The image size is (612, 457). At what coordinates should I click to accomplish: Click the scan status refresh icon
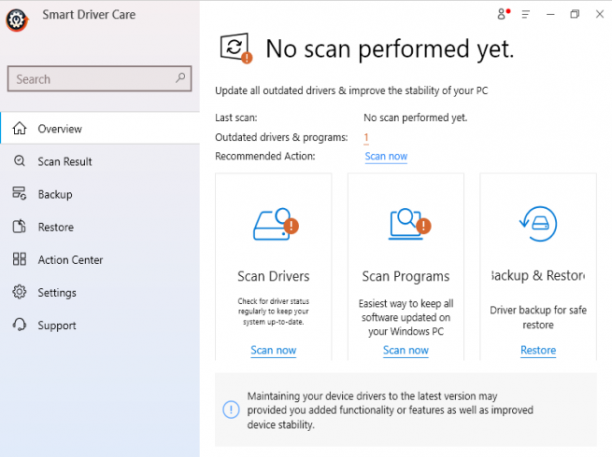click(236, 48)
